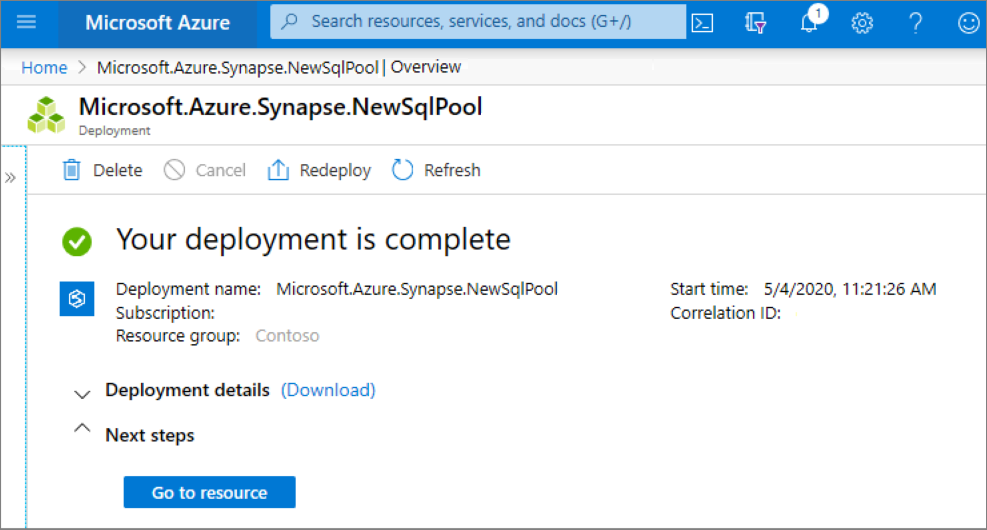Screen dimensions: 987x530
Task: Open portal settings gear
Action: 862,22
